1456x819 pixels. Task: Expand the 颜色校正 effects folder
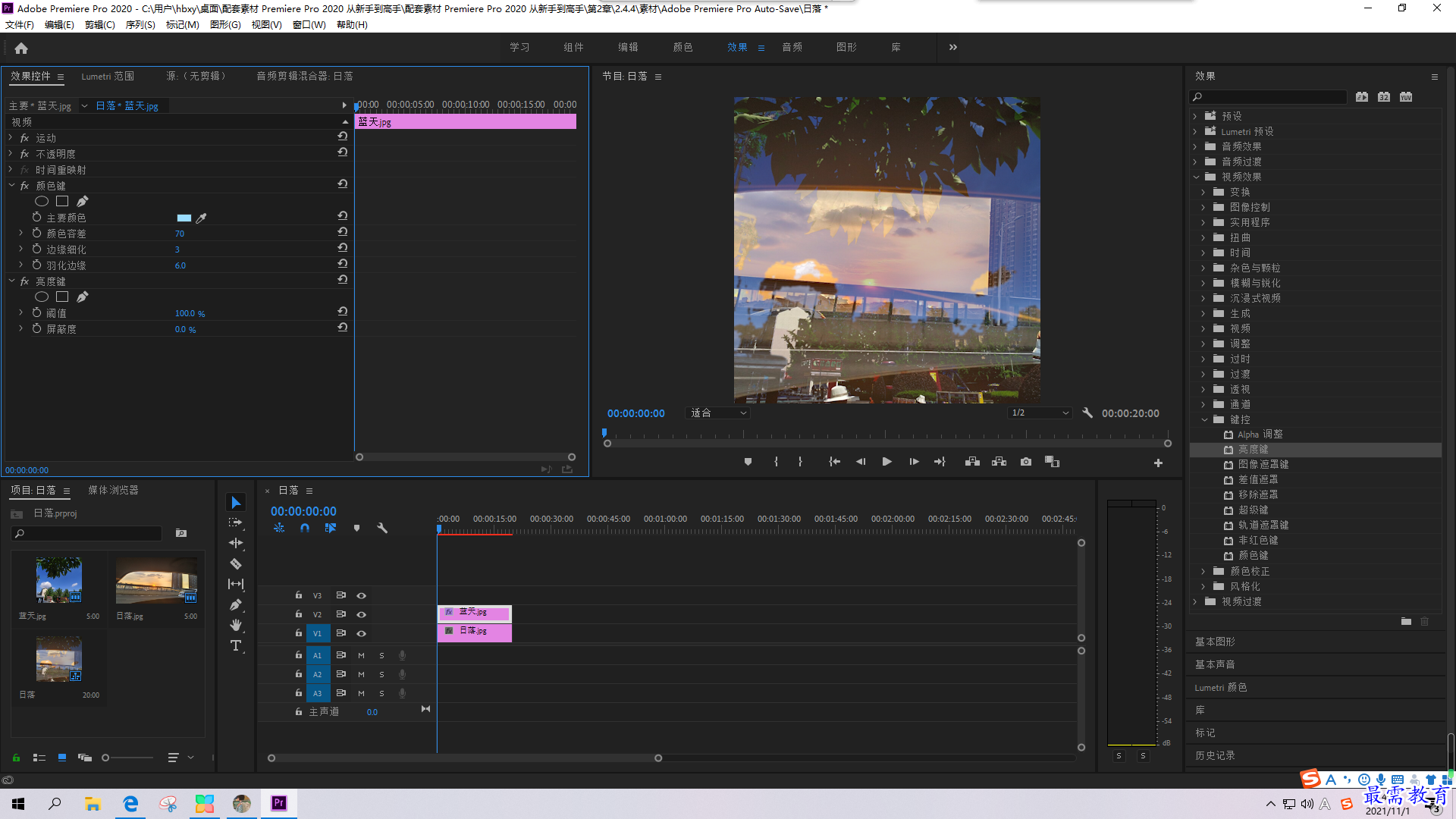1203,571
